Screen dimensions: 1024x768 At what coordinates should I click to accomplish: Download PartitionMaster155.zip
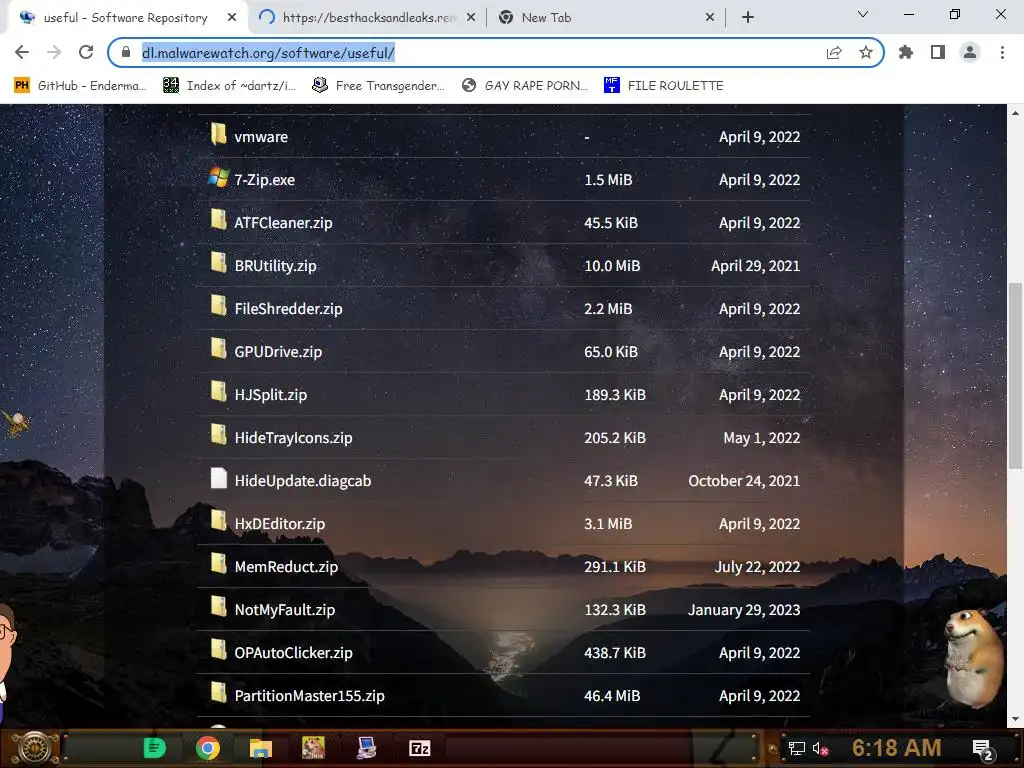(x=310, y=696)
